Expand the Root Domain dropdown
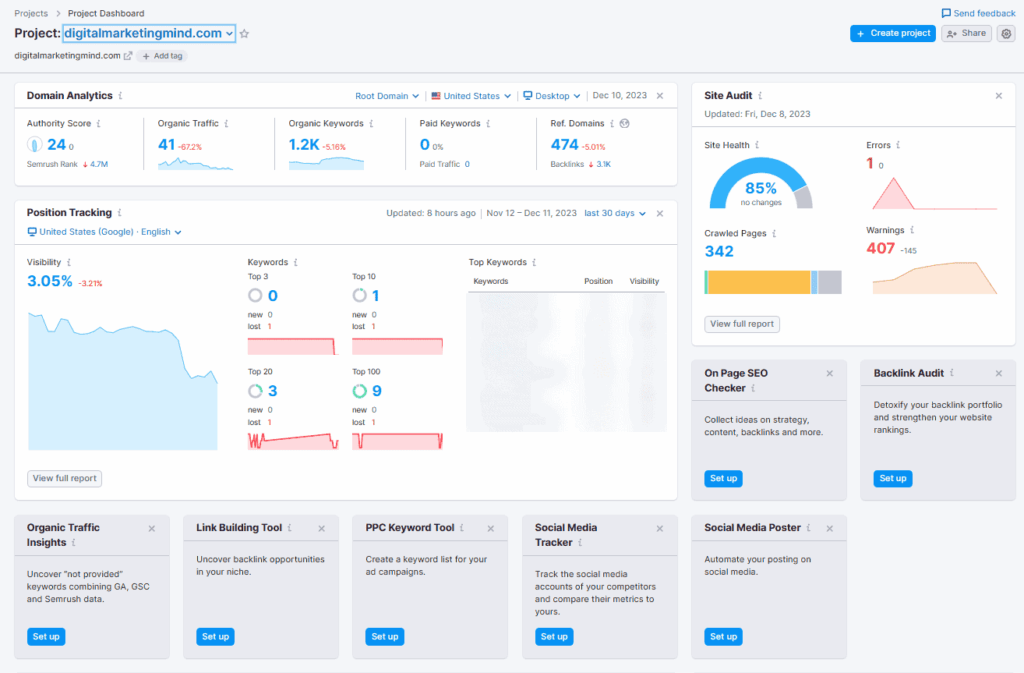 pos(387,96)
